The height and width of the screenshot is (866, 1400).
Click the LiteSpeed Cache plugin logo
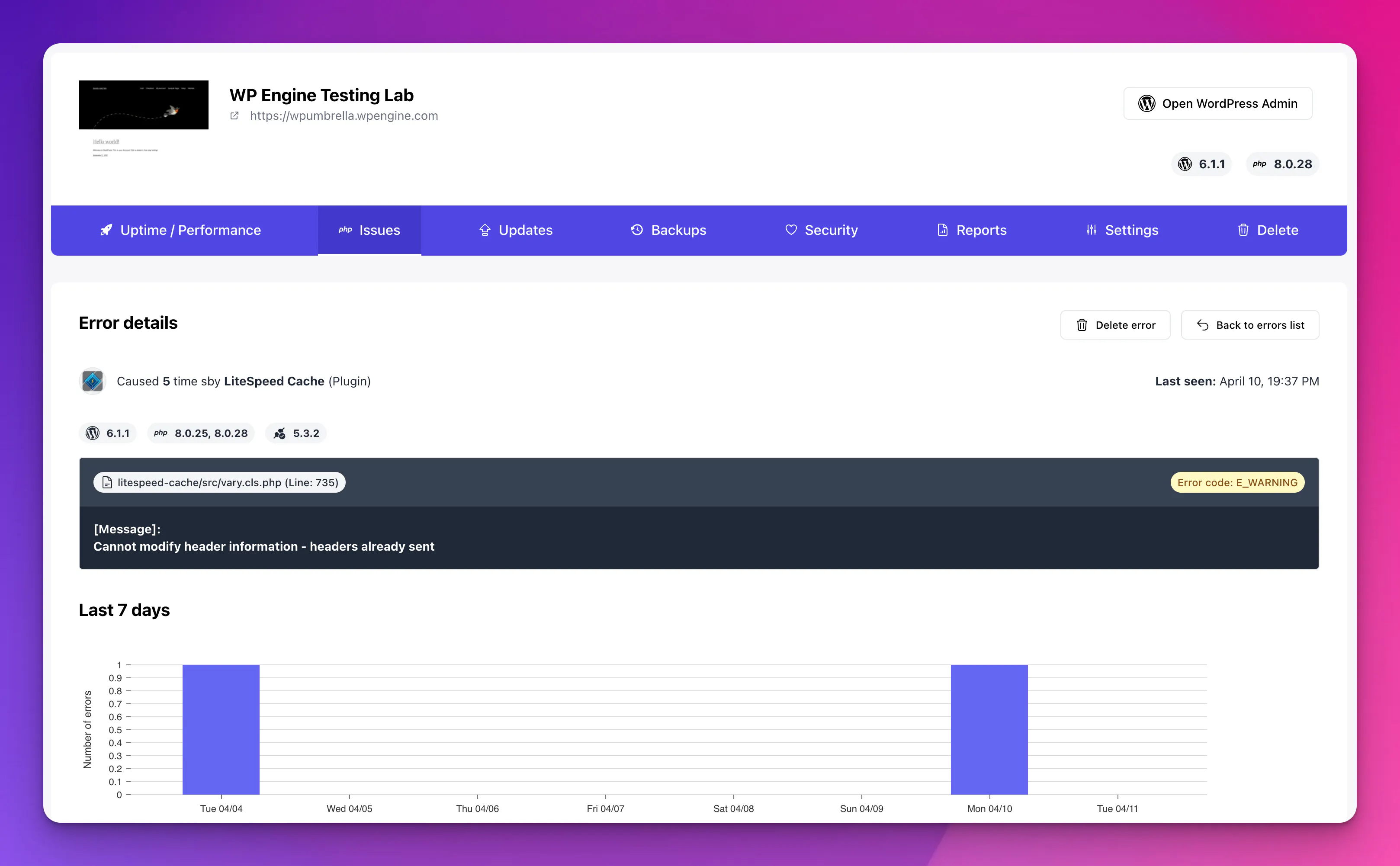92,382
